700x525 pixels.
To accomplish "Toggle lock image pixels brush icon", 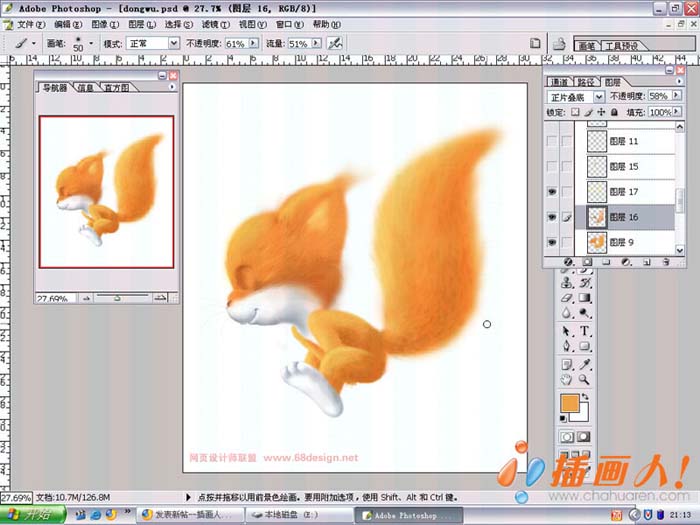I will click(589, 112).
